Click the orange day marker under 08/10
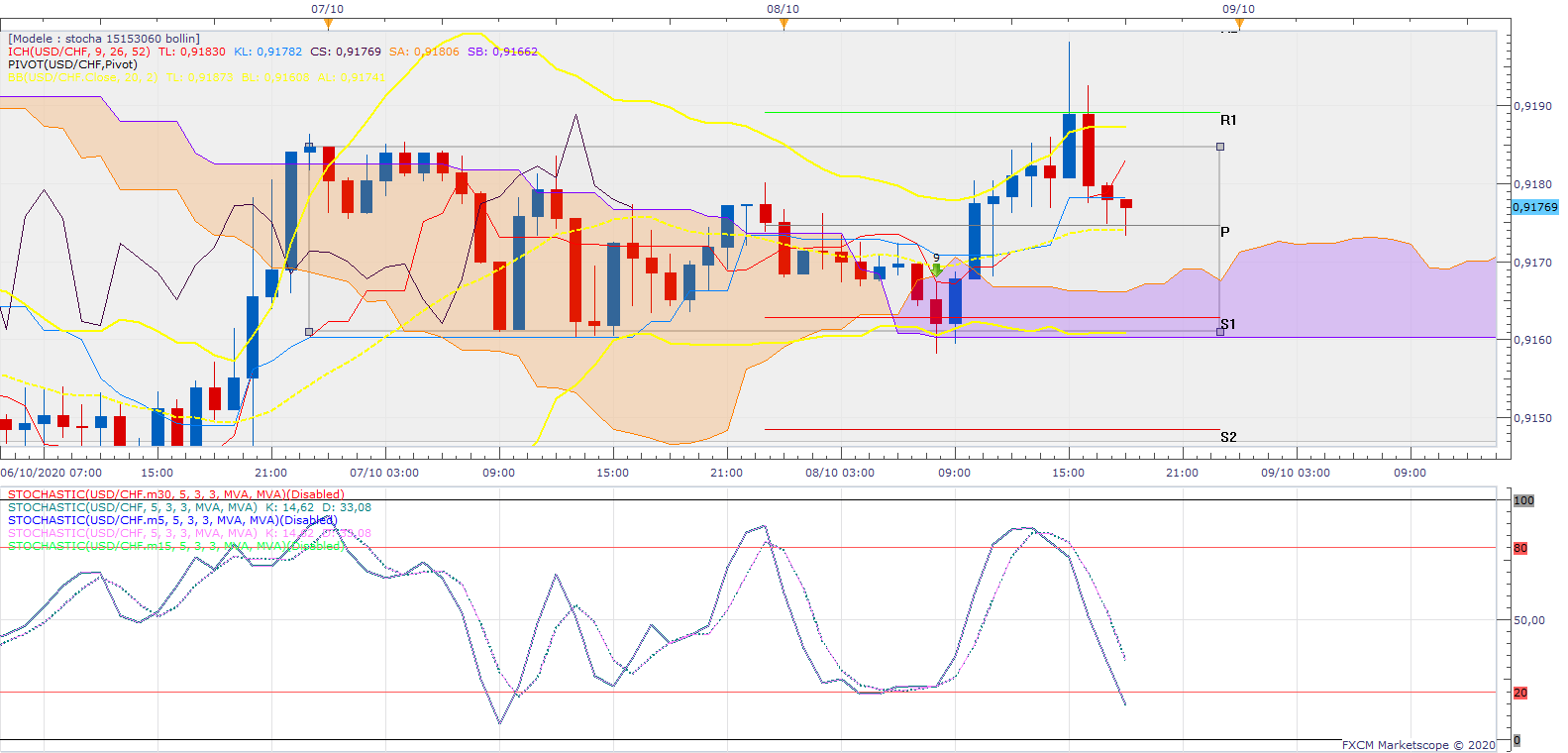This screenshot has width=1568, height=753. [784, 24]
